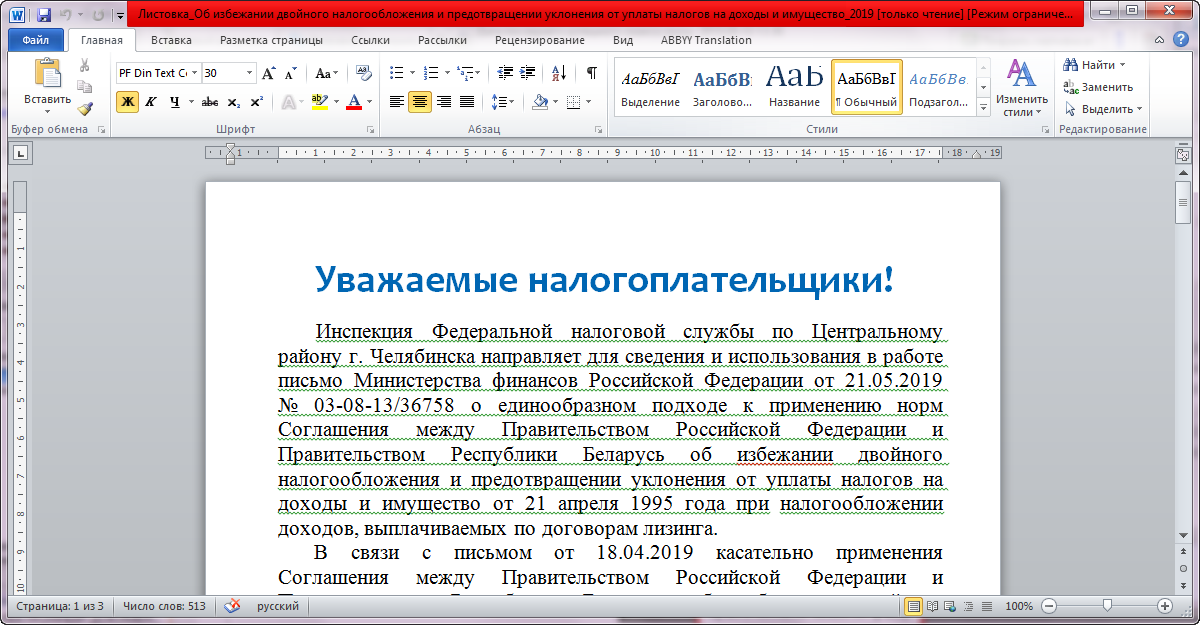Minimize the ribbon with the caret icon

pos(1160,40)
